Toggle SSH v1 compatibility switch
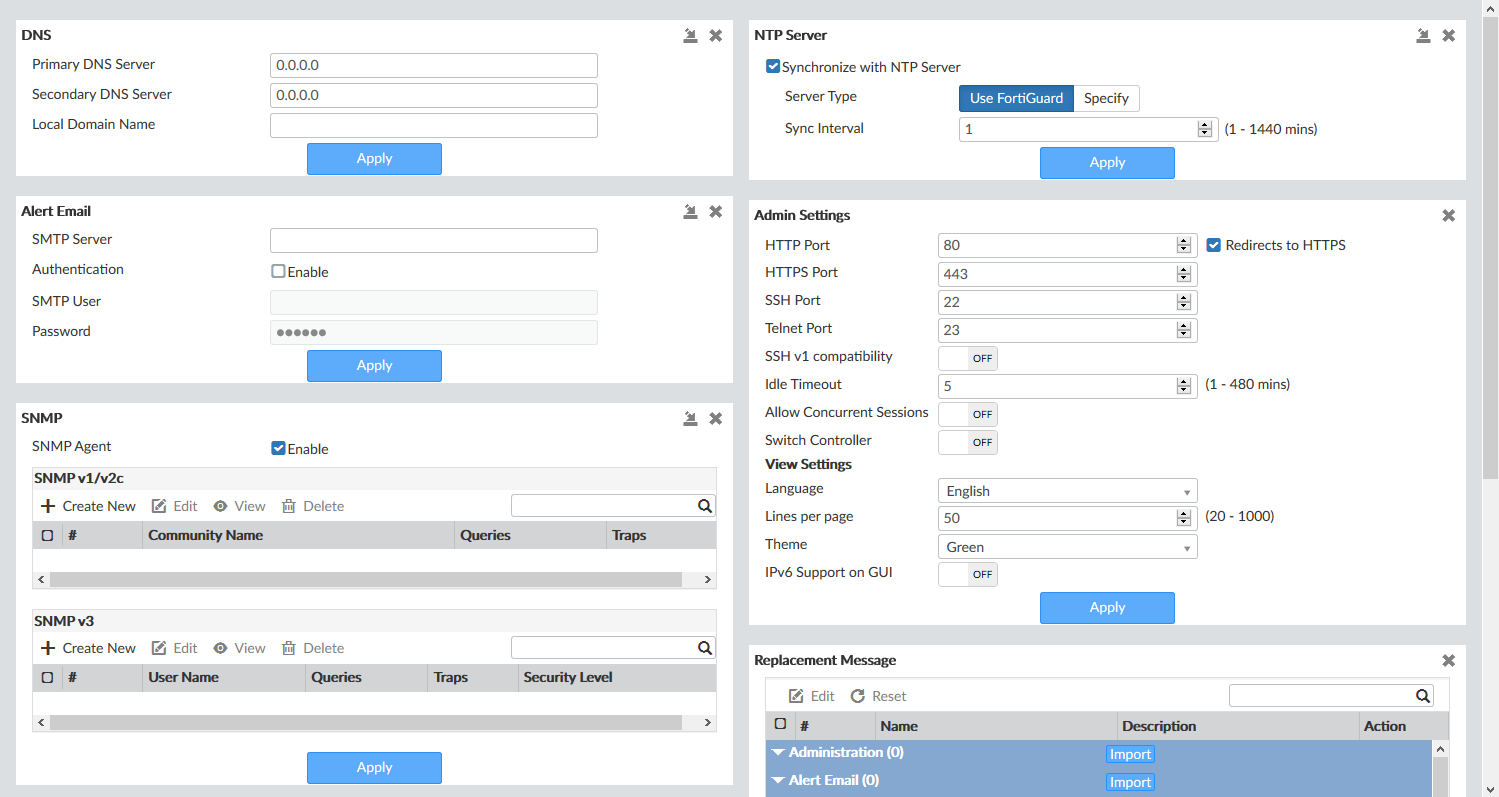 [x=968, y=358]
